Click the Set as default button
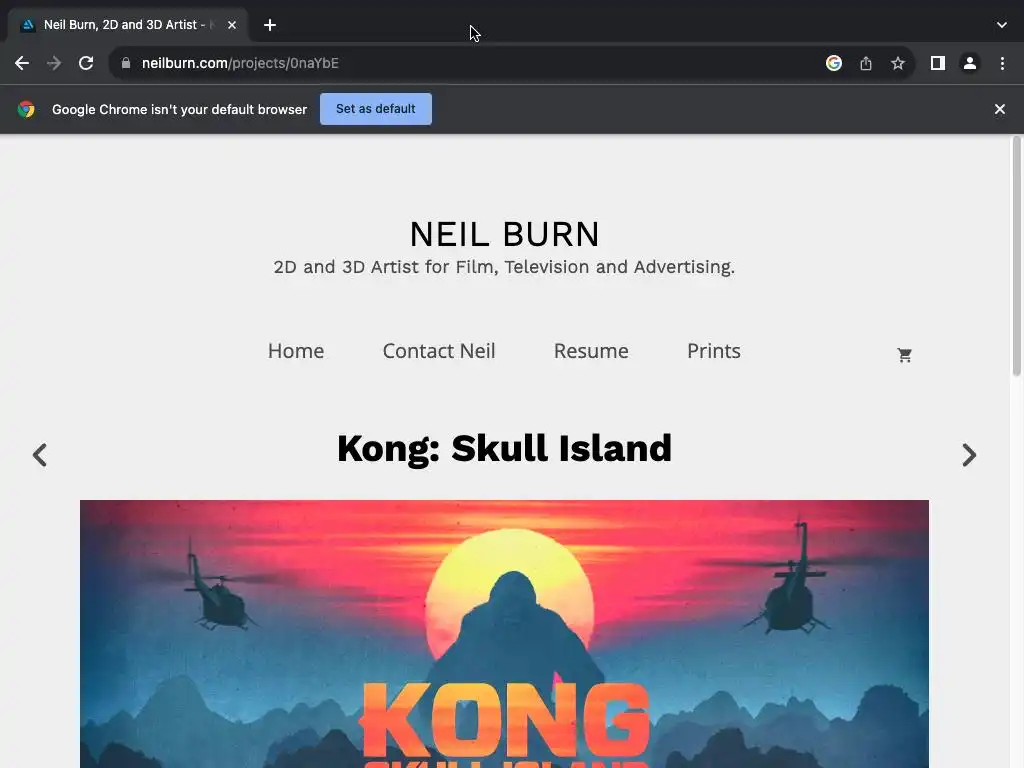 (x=376, y=109)
